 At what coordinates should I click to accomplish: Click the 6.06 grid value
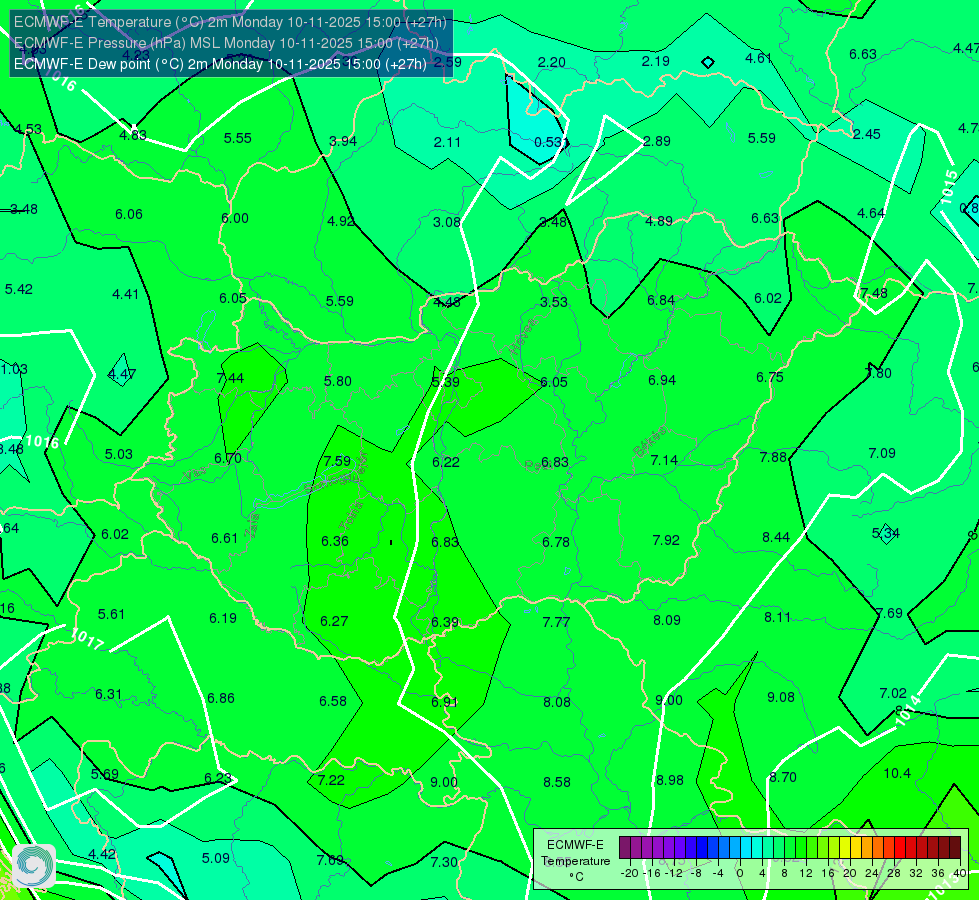[x=129, y=214]
